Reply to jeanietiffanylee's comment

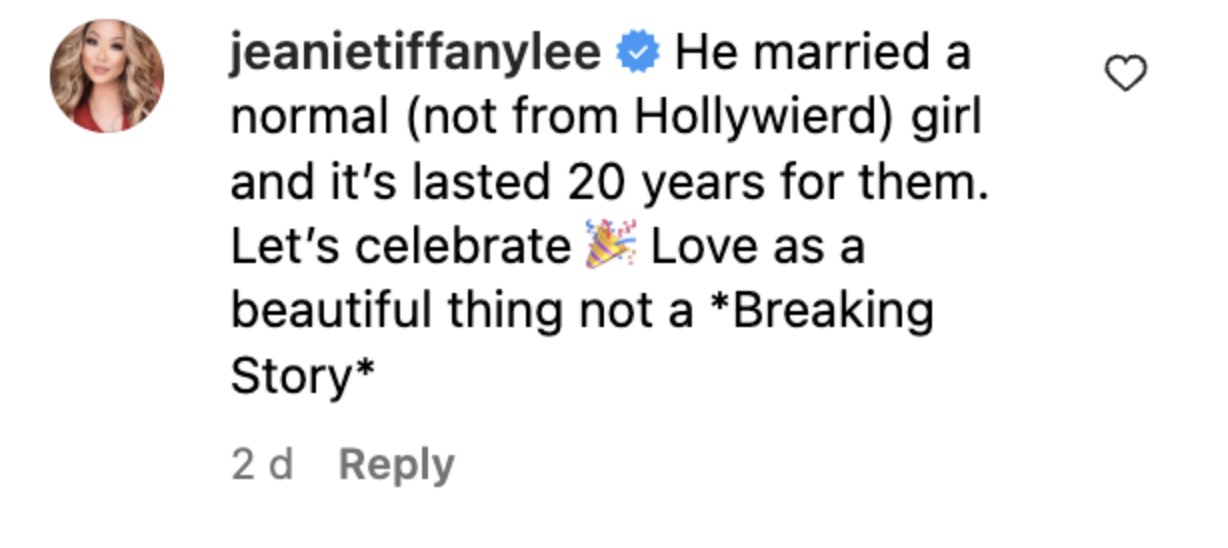[x=396, y=465]
